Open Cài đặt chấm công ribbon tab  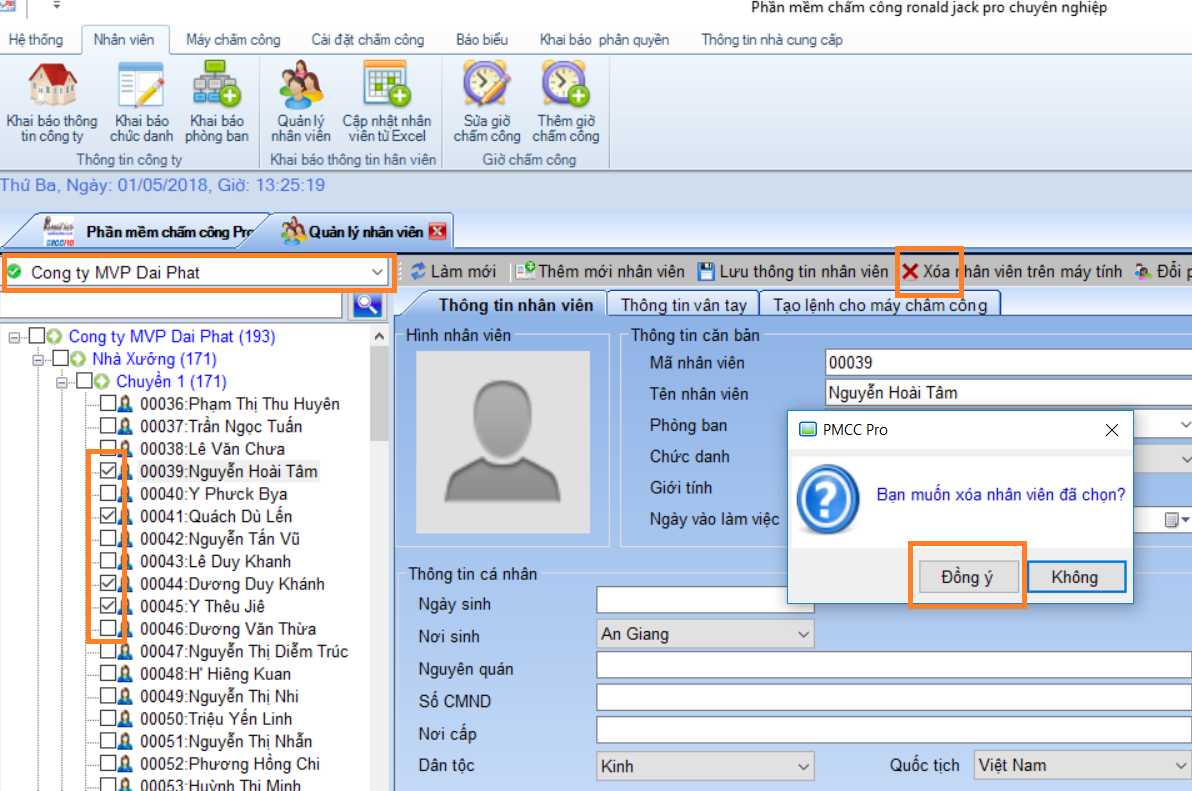pos(368,40)
